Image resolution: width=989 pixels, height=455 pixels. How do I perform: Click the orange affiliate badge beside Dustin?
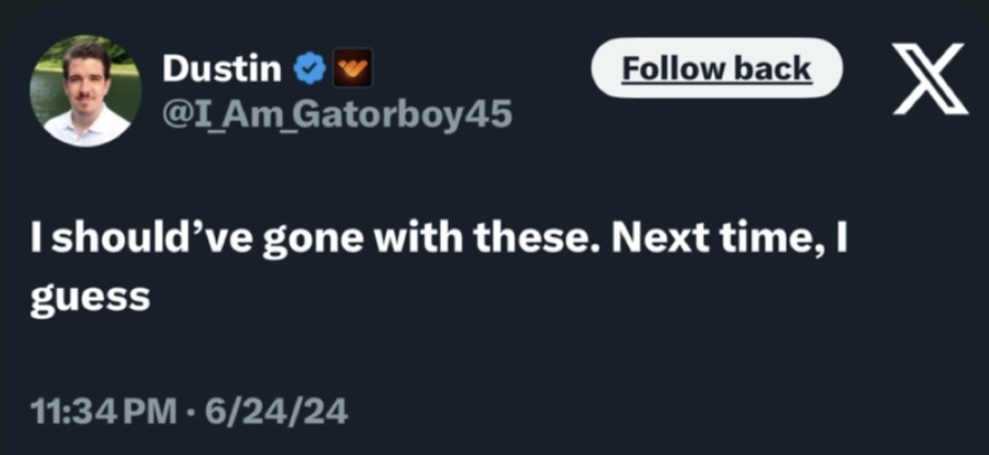point(352,69)
